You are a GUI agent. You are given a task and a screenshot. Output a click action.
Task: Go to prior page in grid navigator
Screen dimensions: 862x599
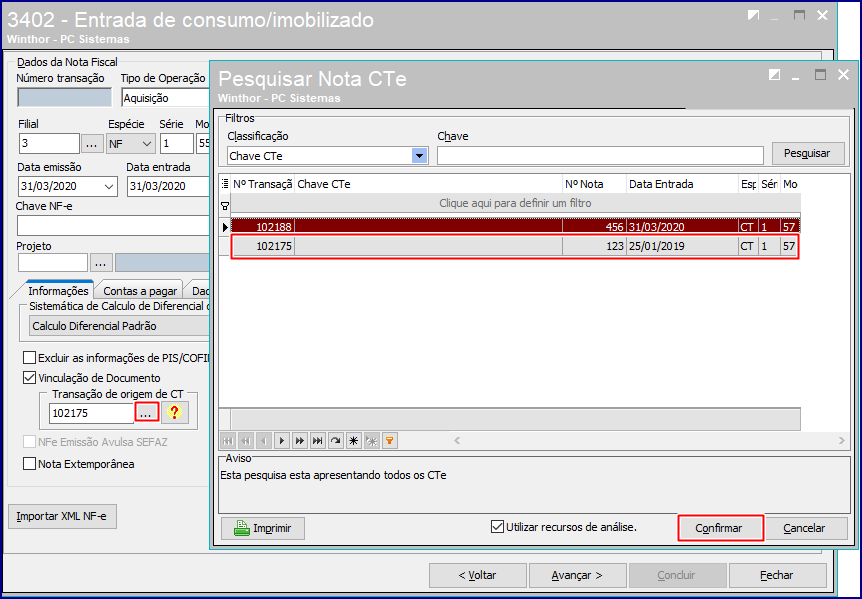pyautogui.click(x=246, y=441)
